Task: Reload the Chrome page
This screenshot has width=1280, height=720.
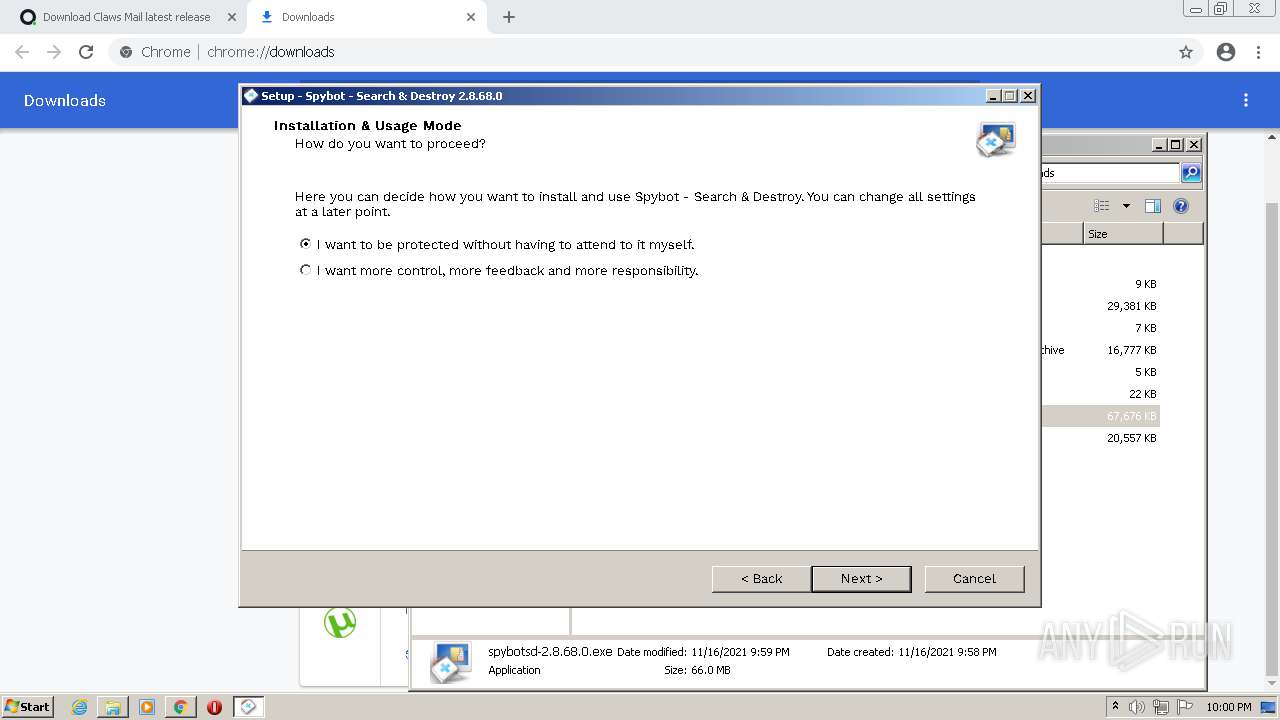Action: [86, 52]
